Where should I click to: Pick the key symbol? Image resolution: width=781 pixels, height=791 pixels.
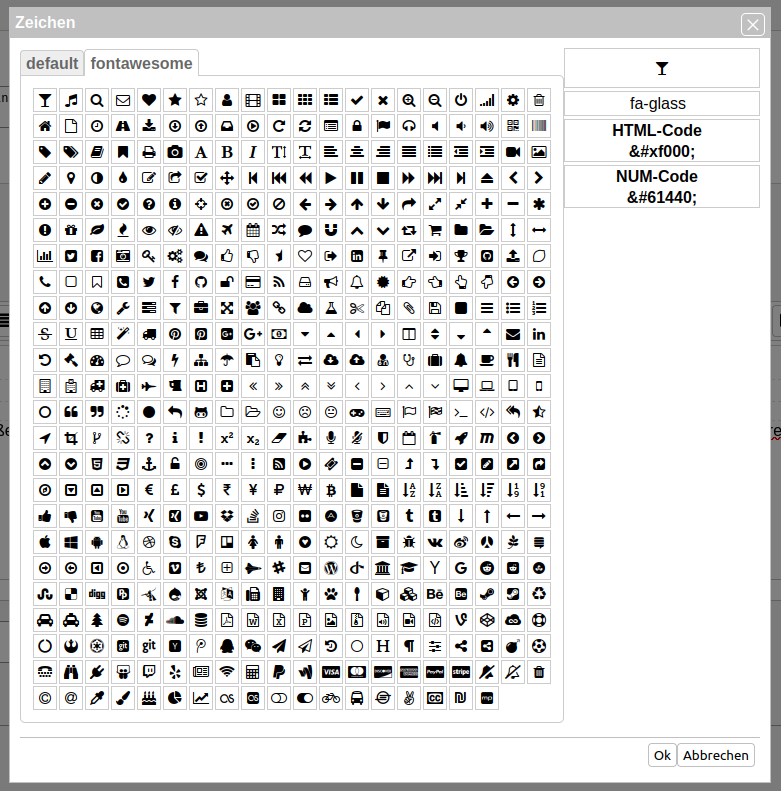(149, 256)
